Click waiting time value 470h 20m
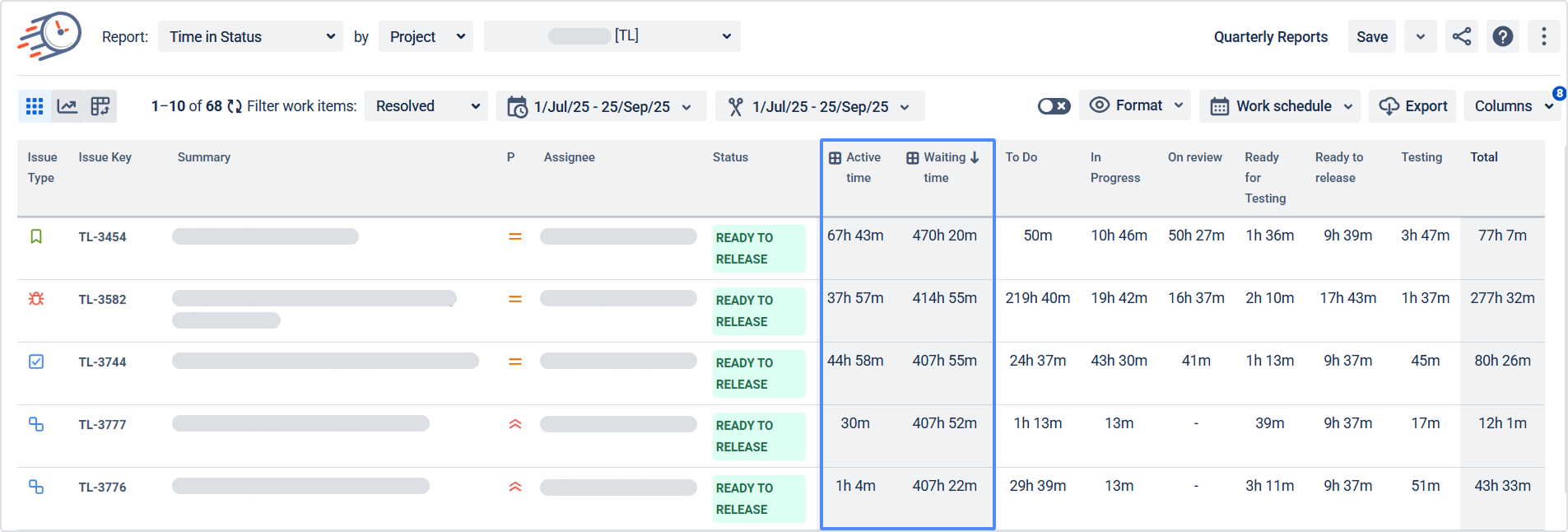This screenshot has height=532, width=1568. pyautogui.click(x=945, y=236)
